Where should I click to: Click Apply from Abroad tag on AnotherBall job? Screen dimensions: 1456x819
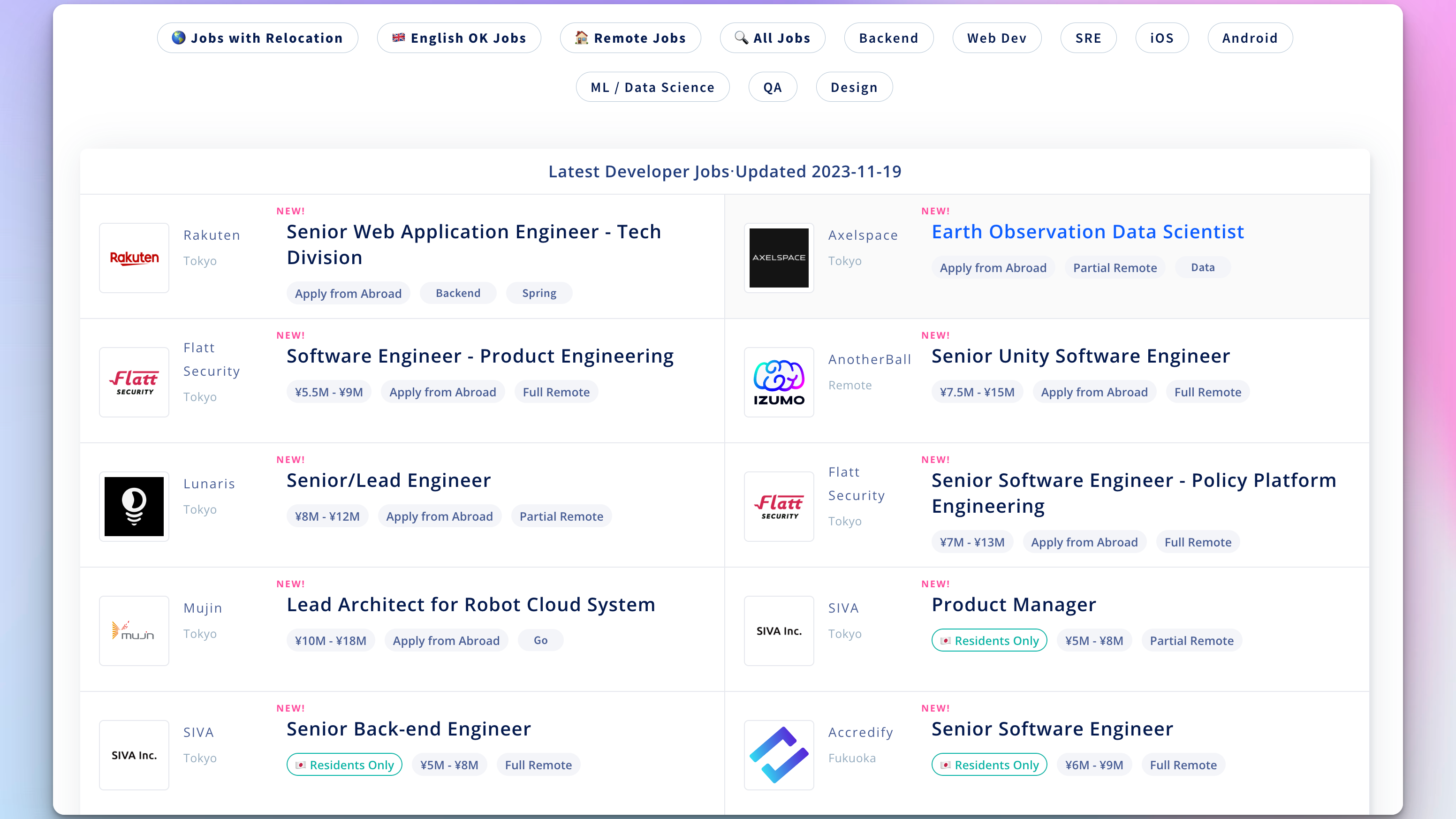(x=1094, y=392)
